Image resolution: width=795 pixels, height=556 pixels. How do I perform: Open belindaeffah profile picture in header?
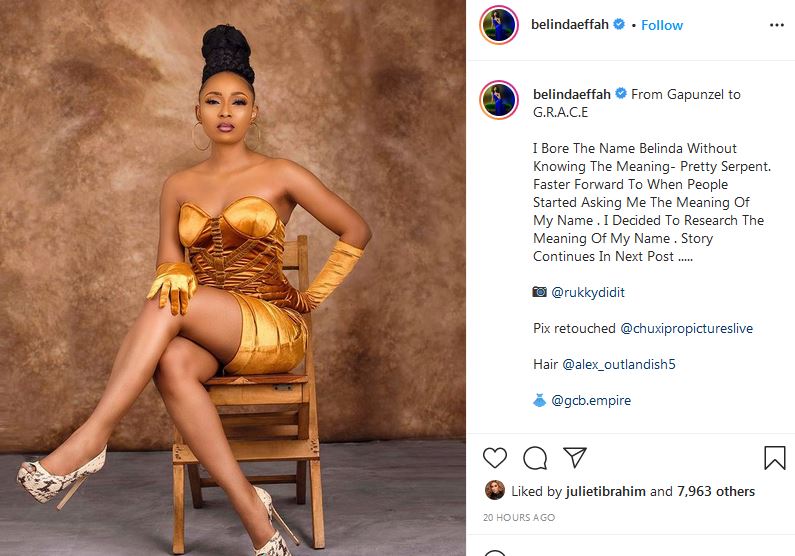pyautogui.click(x=499, y=25)
